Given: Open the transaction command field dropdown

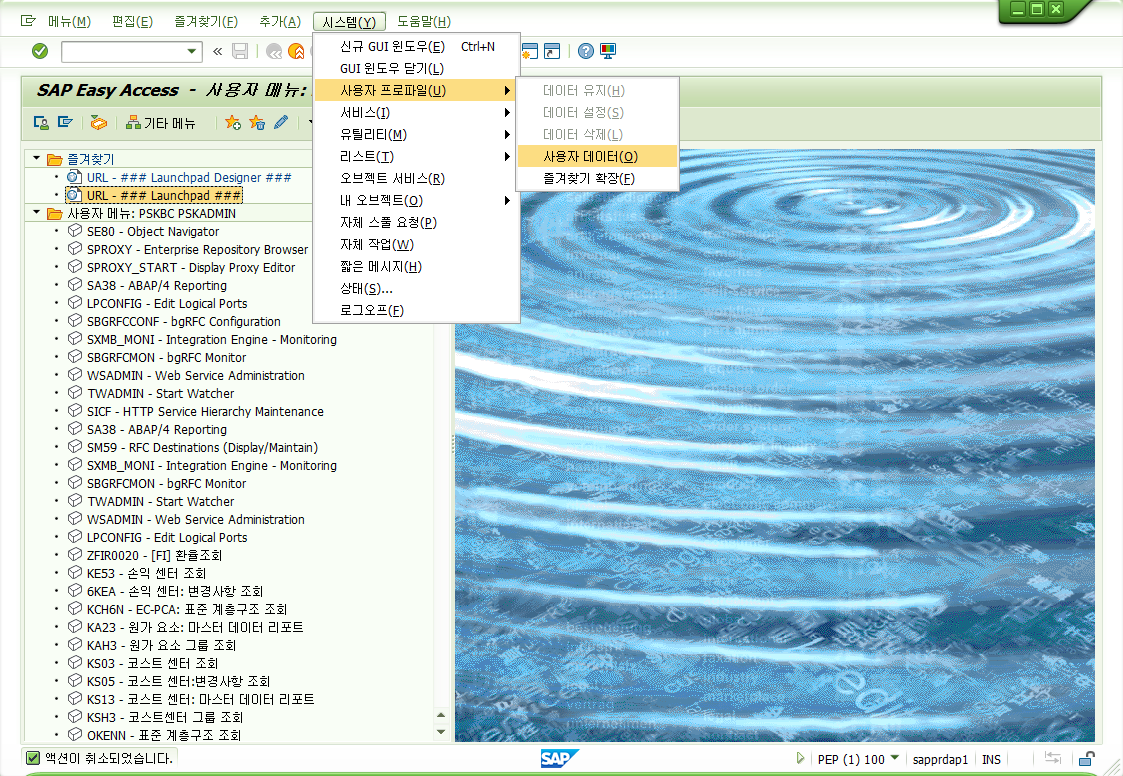Looking at the screenshot, I should 193,51.
